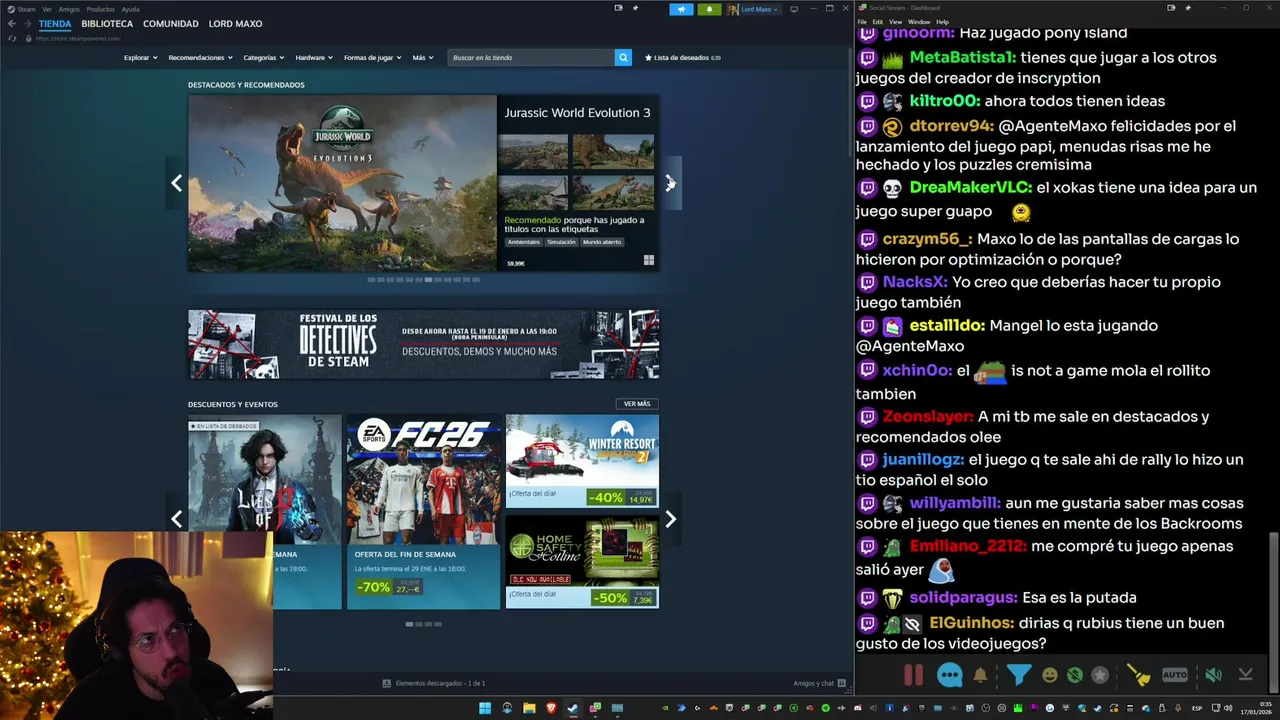
Task: Open the blue funnel filter icon
Action: point(1018,675)
